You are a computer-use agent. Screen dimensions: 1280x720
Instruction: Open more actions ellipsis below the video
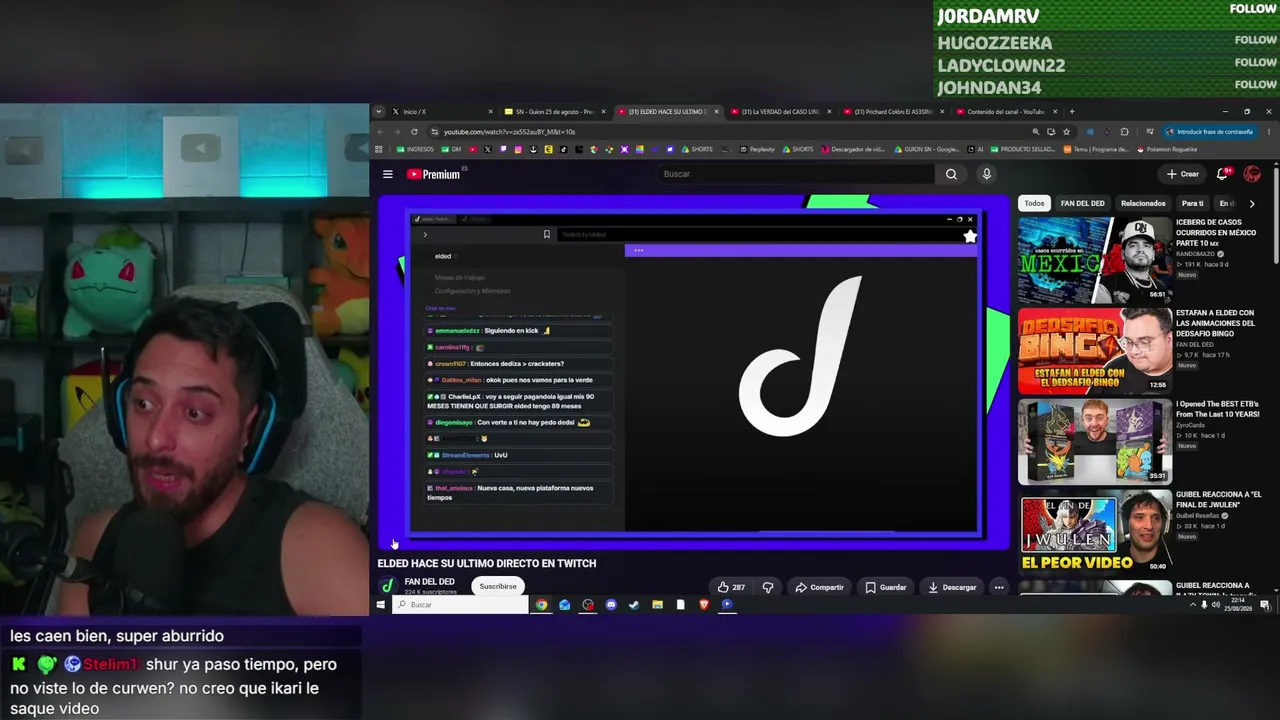coord(999,587)
